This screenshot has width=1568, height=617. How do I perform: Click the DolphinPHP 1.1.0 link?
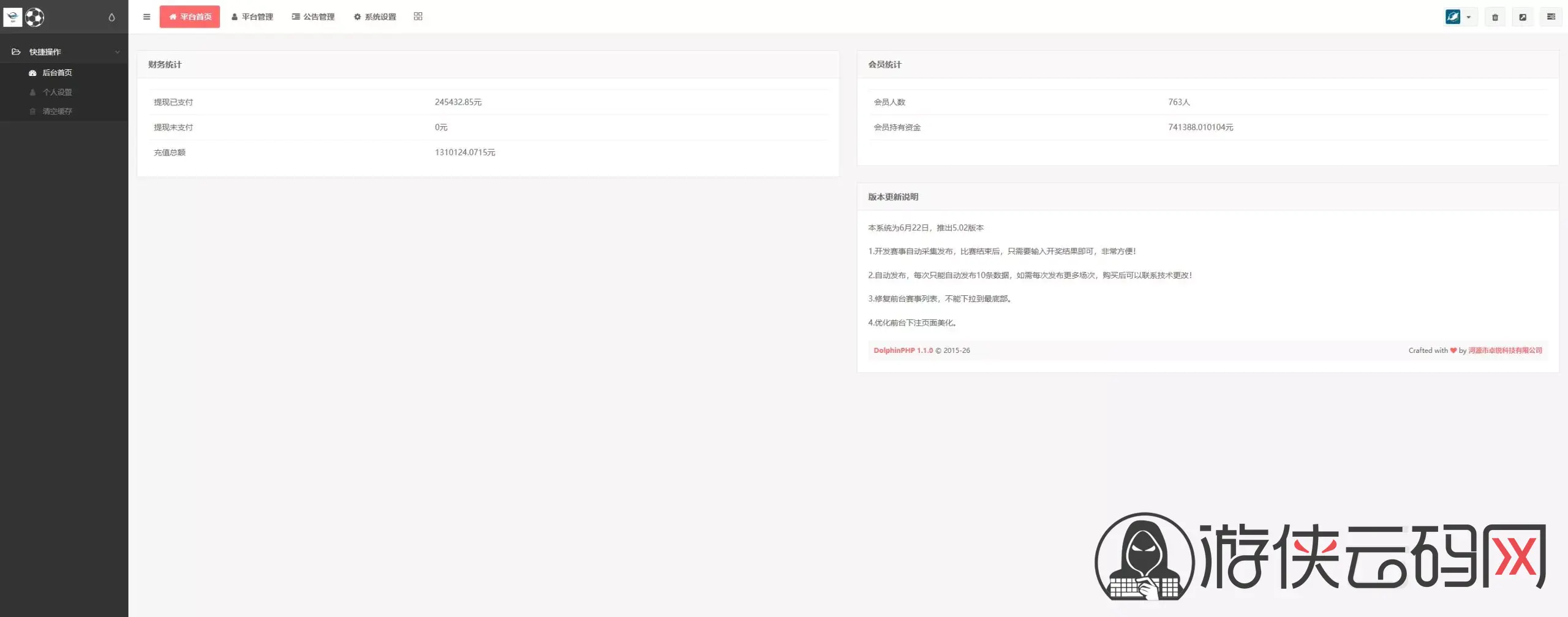903,350
